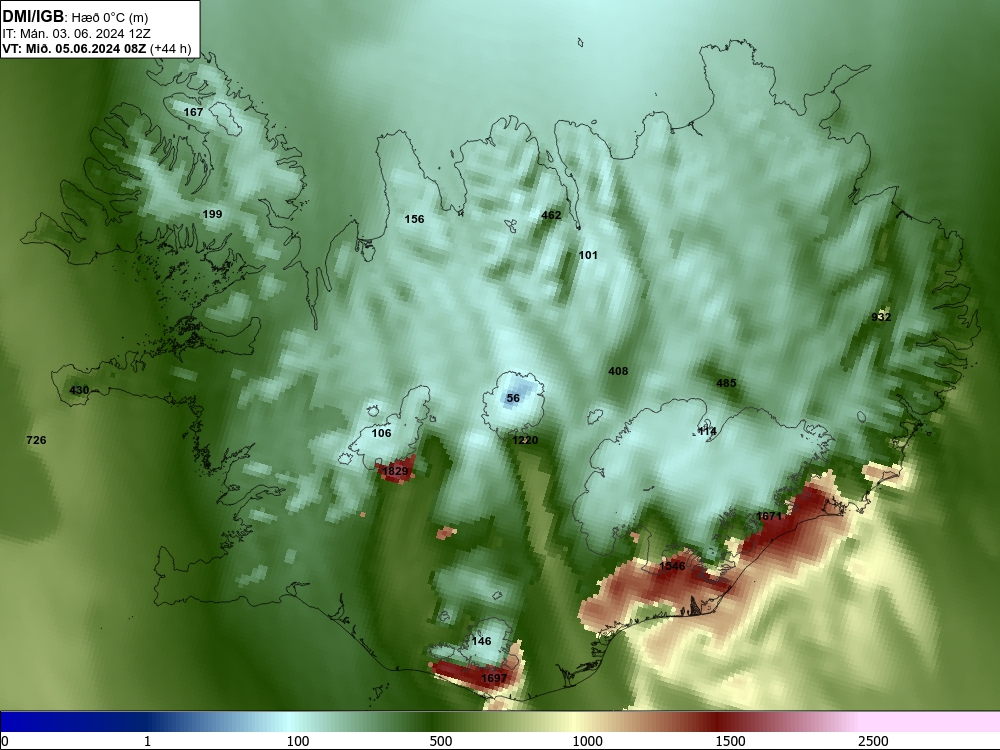Click the color scale label 1000
Screen dimensions: 1000x750
(x=587, y=741)
